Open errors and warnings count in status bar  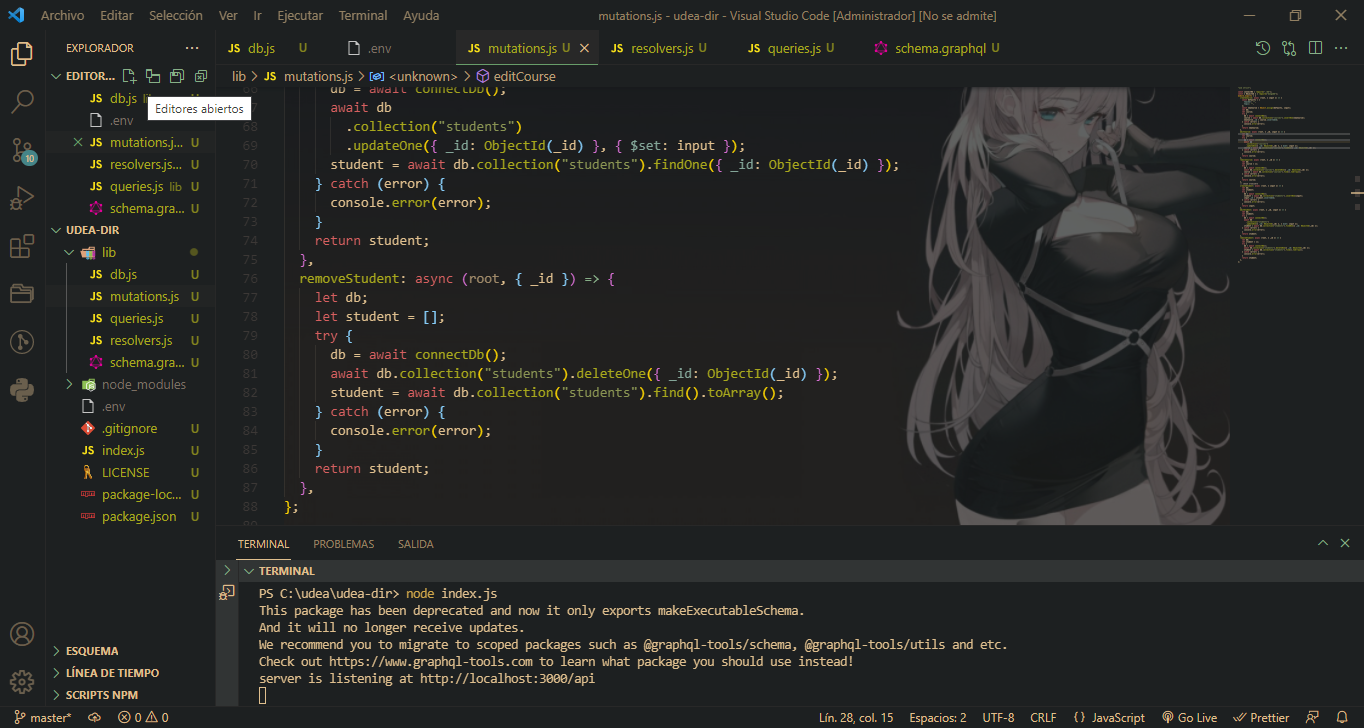pos(143,717)
